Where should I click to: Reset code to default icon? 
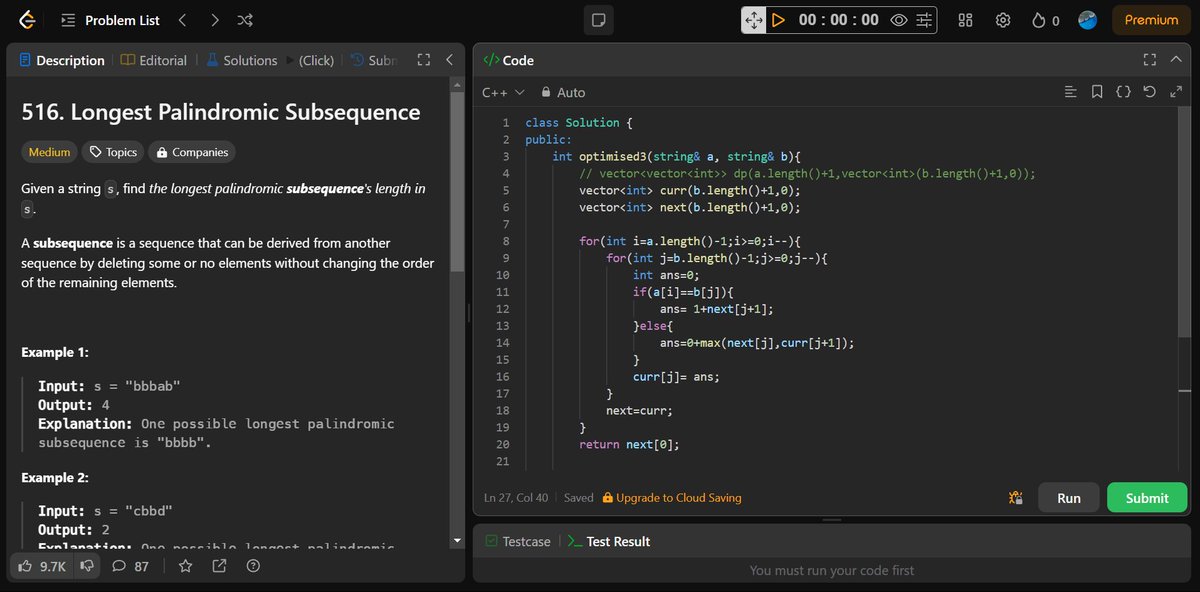click(1150, 92)
